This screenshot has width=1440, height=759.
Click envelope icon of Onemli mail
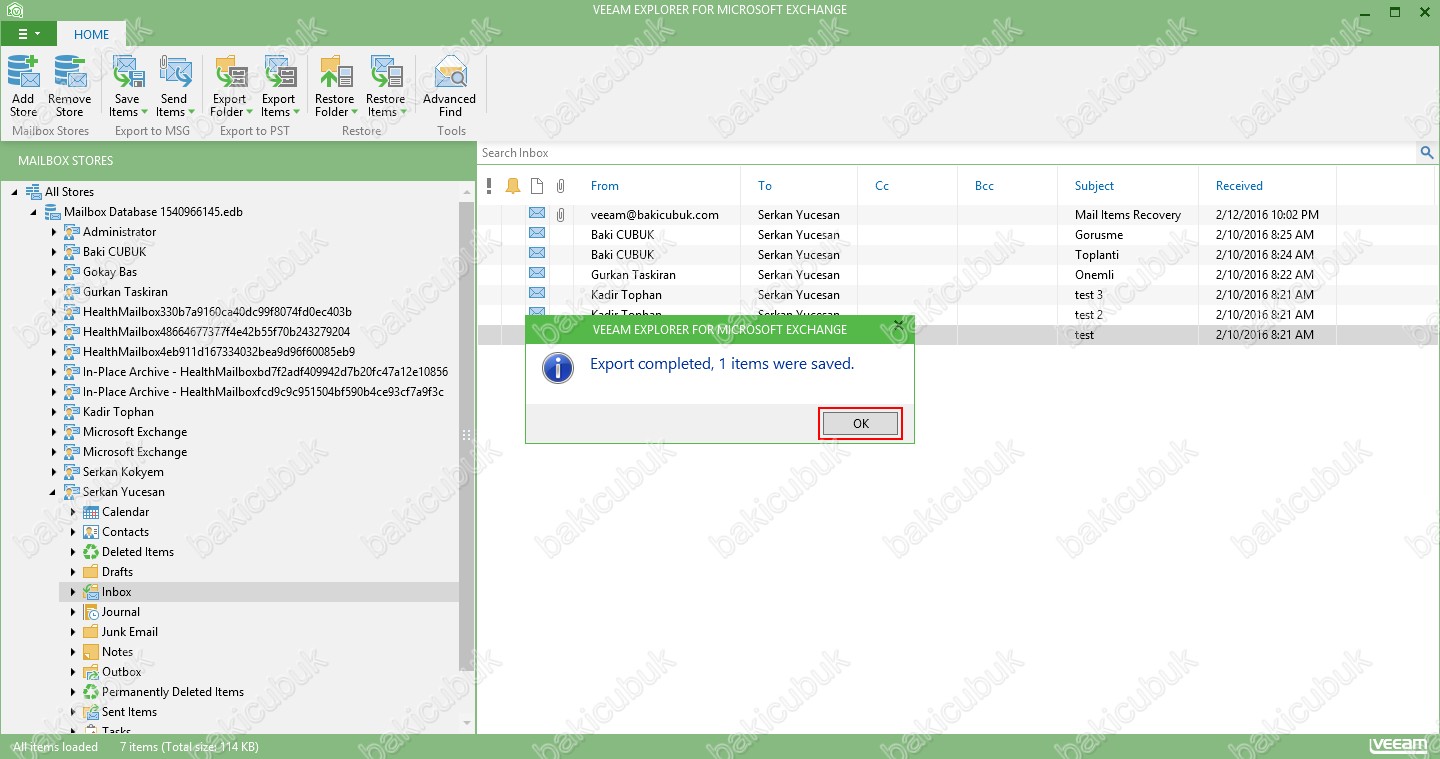(537, 274)
